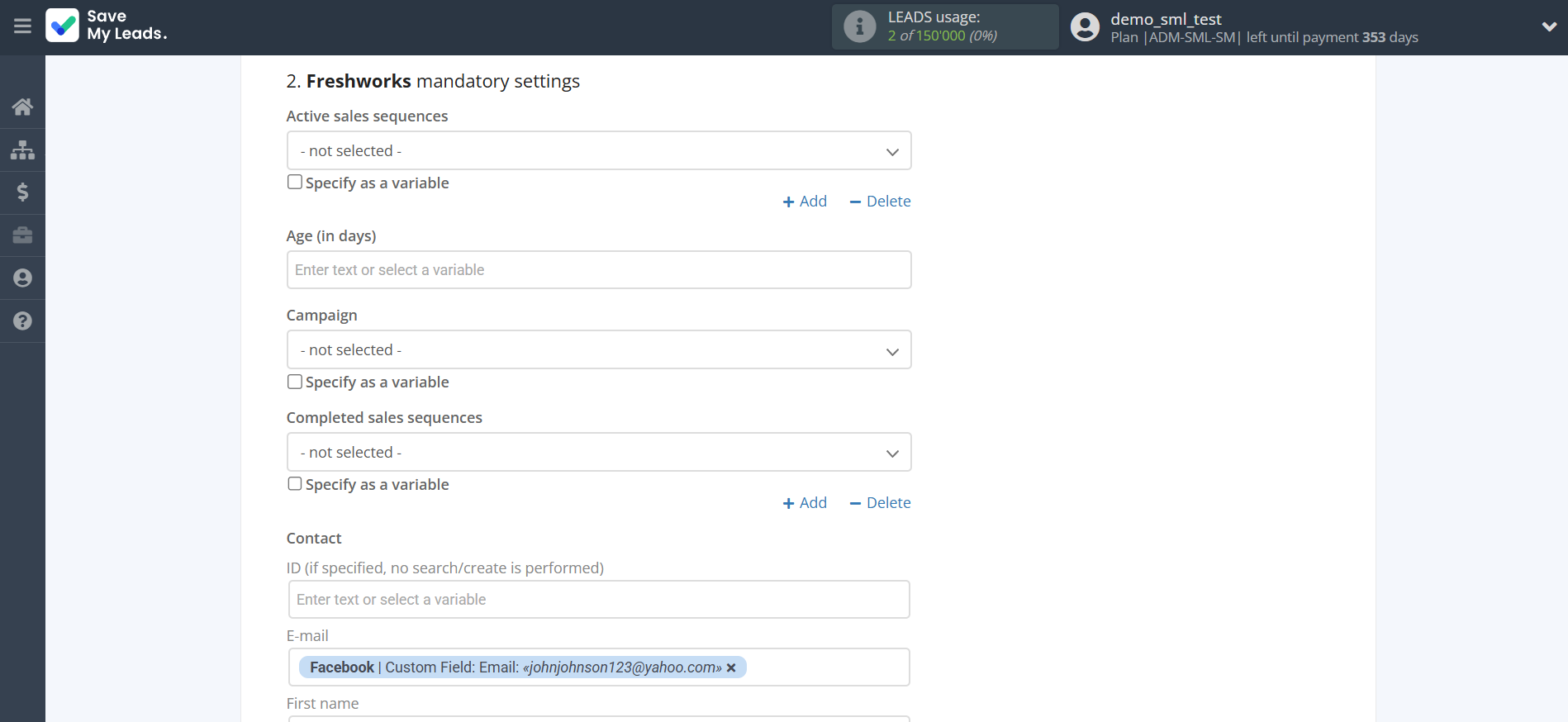The width and height of the screenshot is (1568, 722).
Task: Click the Save My Leads logo
Action: pyautogui.click(x=107, y=26)
